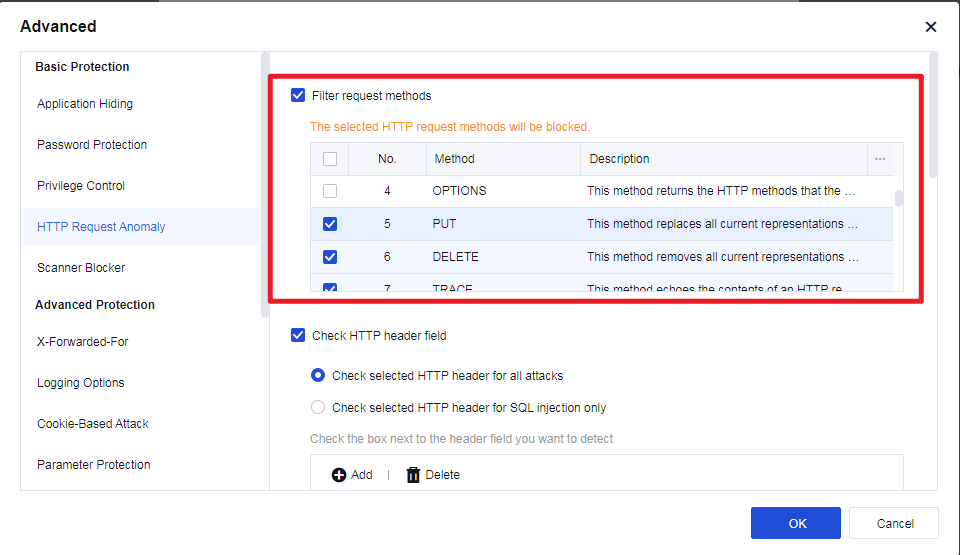Uncheck Filter request methods checkbox
The image size is (960, 555).
[x=298, y=96]
